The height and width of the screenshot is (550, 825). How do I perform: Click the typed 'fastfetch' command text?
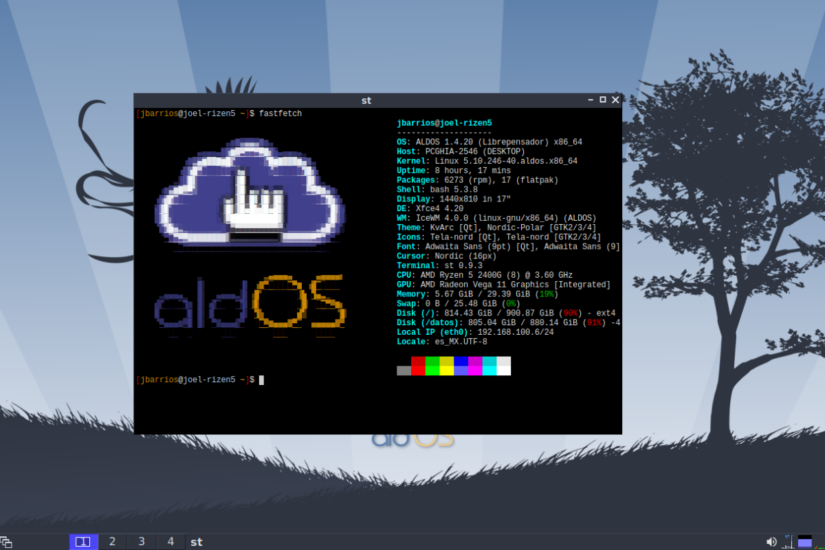tap(280, 113)
